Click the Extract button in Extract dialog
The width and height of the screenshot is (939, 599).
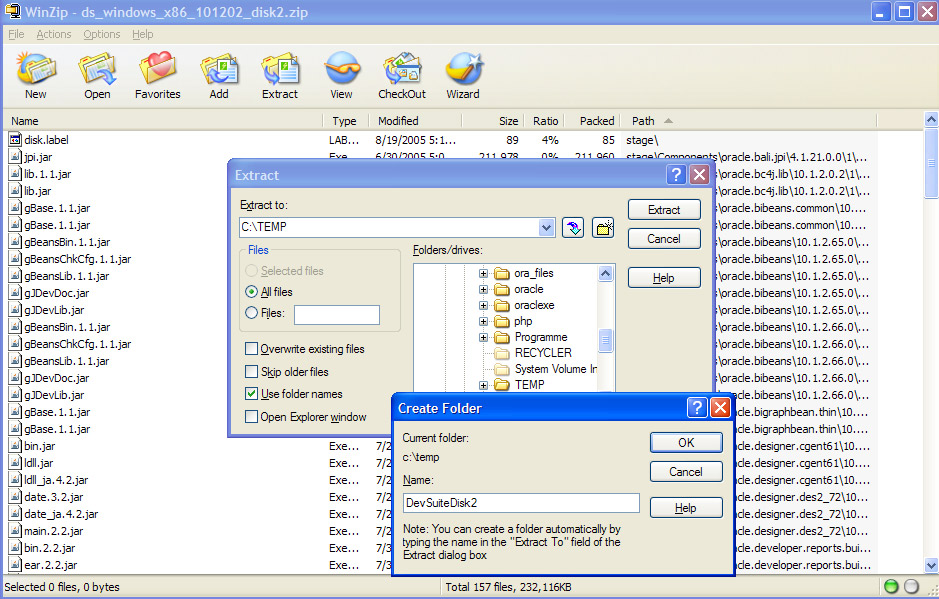664,210
